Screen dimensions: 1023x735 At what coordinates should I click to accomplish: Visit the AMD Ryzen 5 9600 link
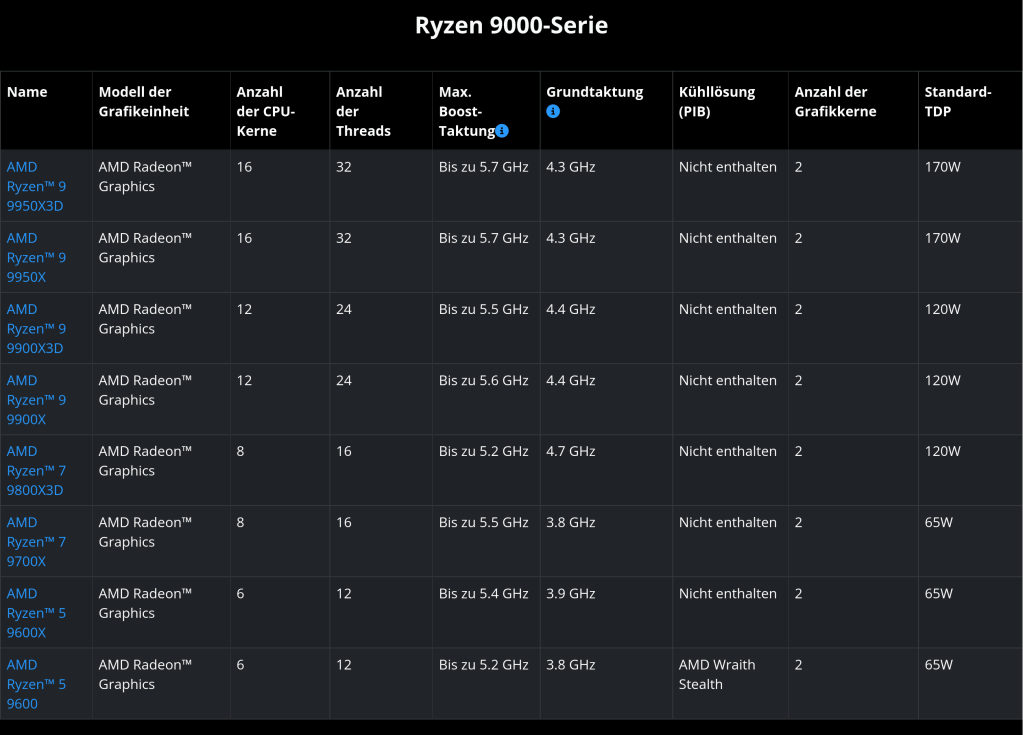pyautogui.click(x=36, y=683)
